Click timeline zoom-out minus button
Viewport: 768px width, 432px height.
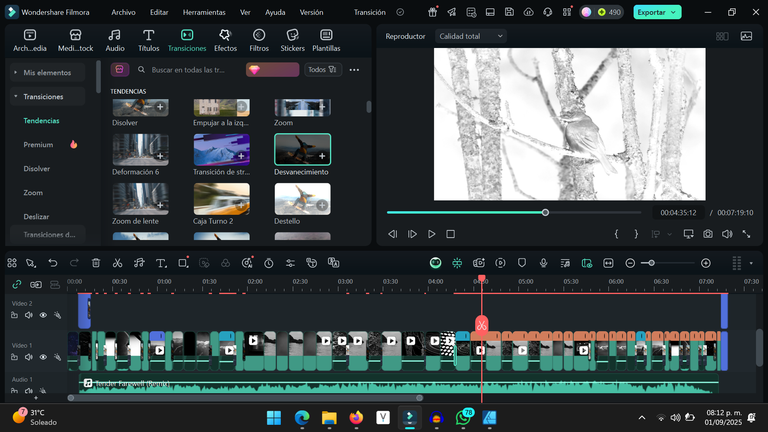point(630,263)
